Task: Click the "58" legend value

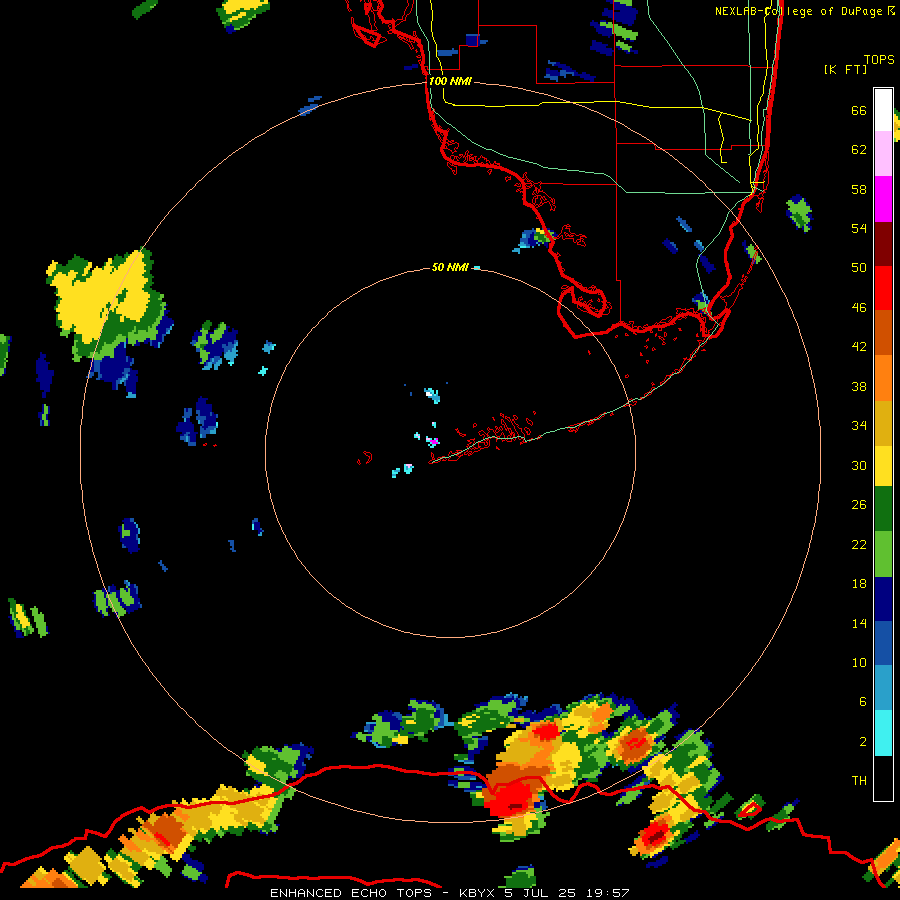Action: (859, 189)
